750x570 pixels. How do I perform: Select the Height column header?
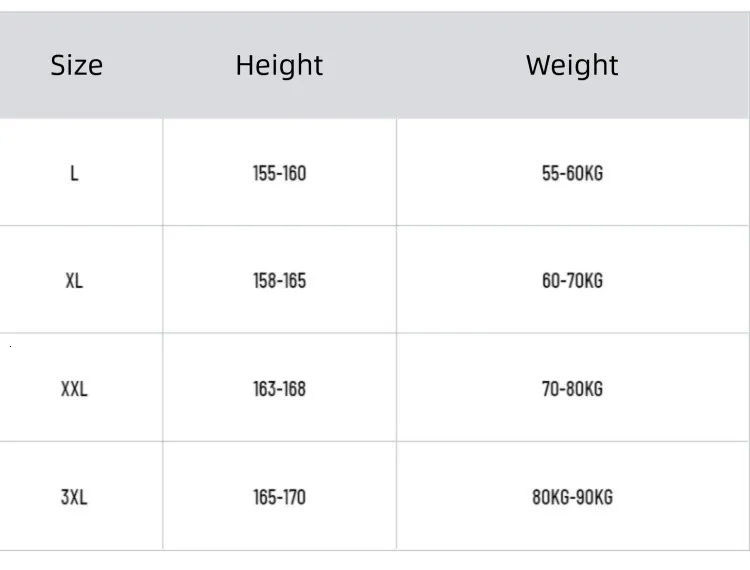pyautogui.click(x=279, y=65)
